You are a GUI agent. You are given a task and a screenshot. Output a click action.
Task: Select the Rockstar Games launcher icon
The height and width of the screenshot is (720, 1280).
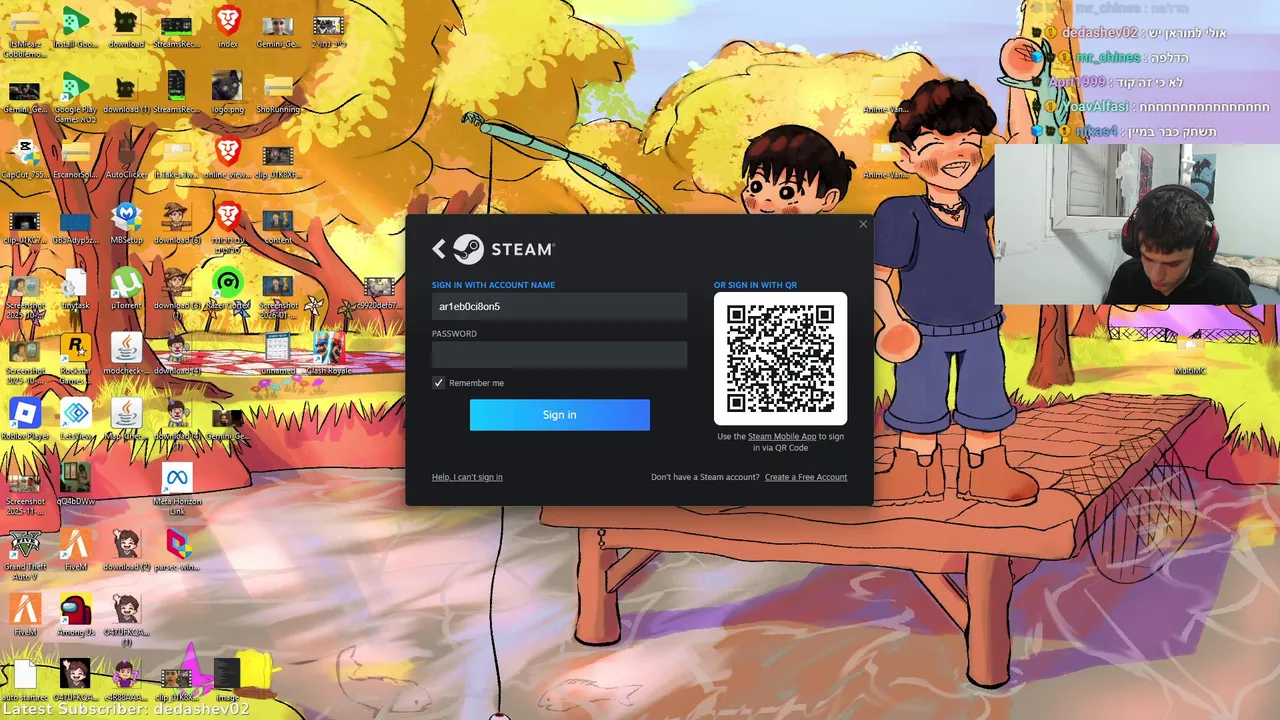[x=75, y=360]
